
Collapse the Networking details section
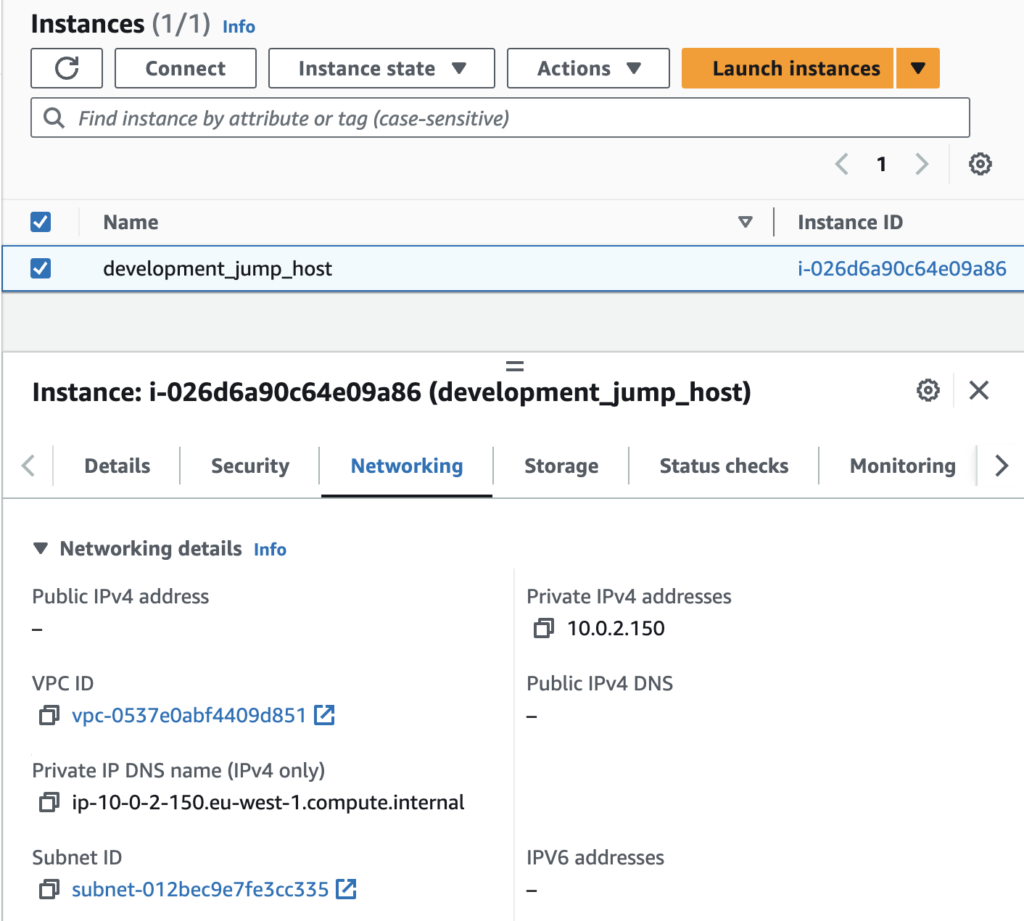(x=39, y=548)
